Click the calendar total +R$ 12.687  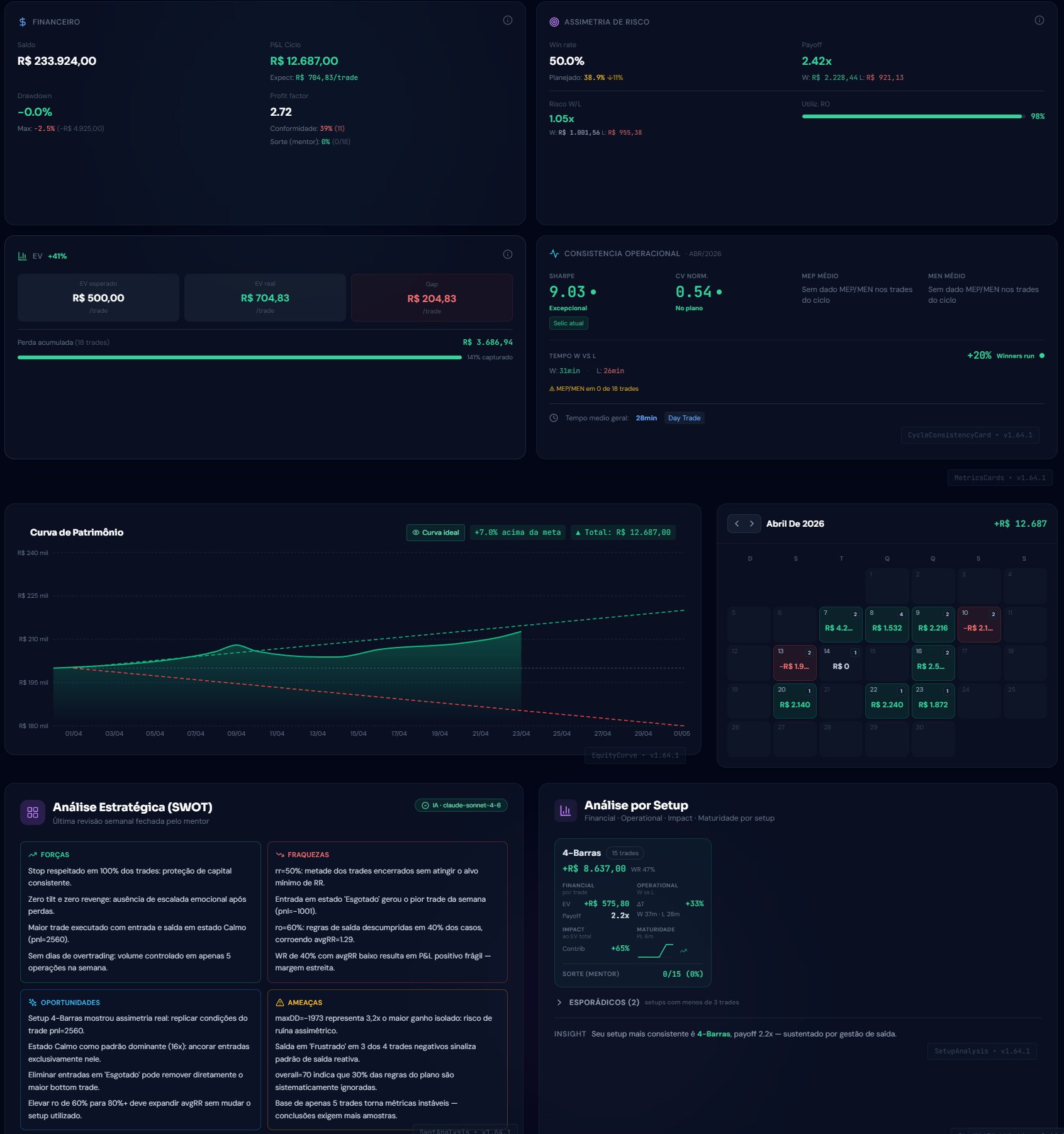pos(1020,524)
